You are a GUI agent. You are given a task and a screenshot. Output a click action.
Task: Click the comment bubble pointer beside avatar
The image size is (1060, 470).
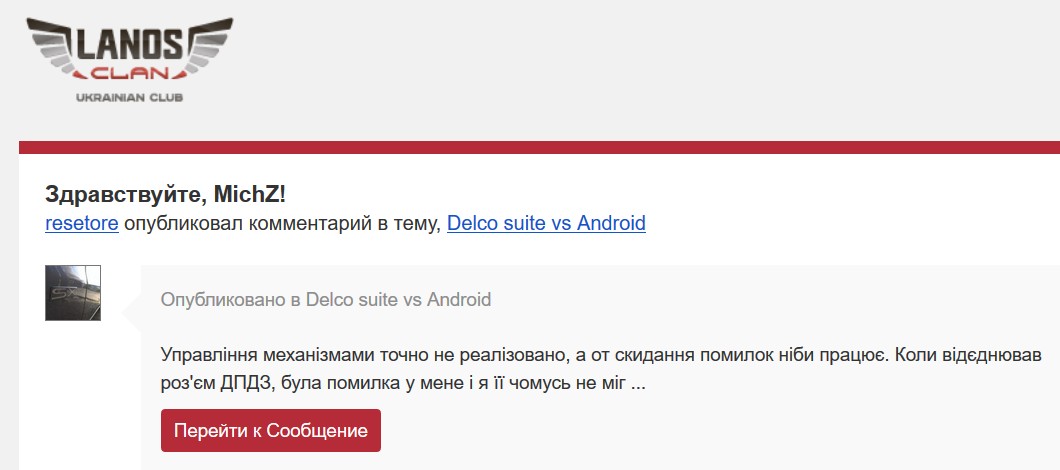pos(131,312)
